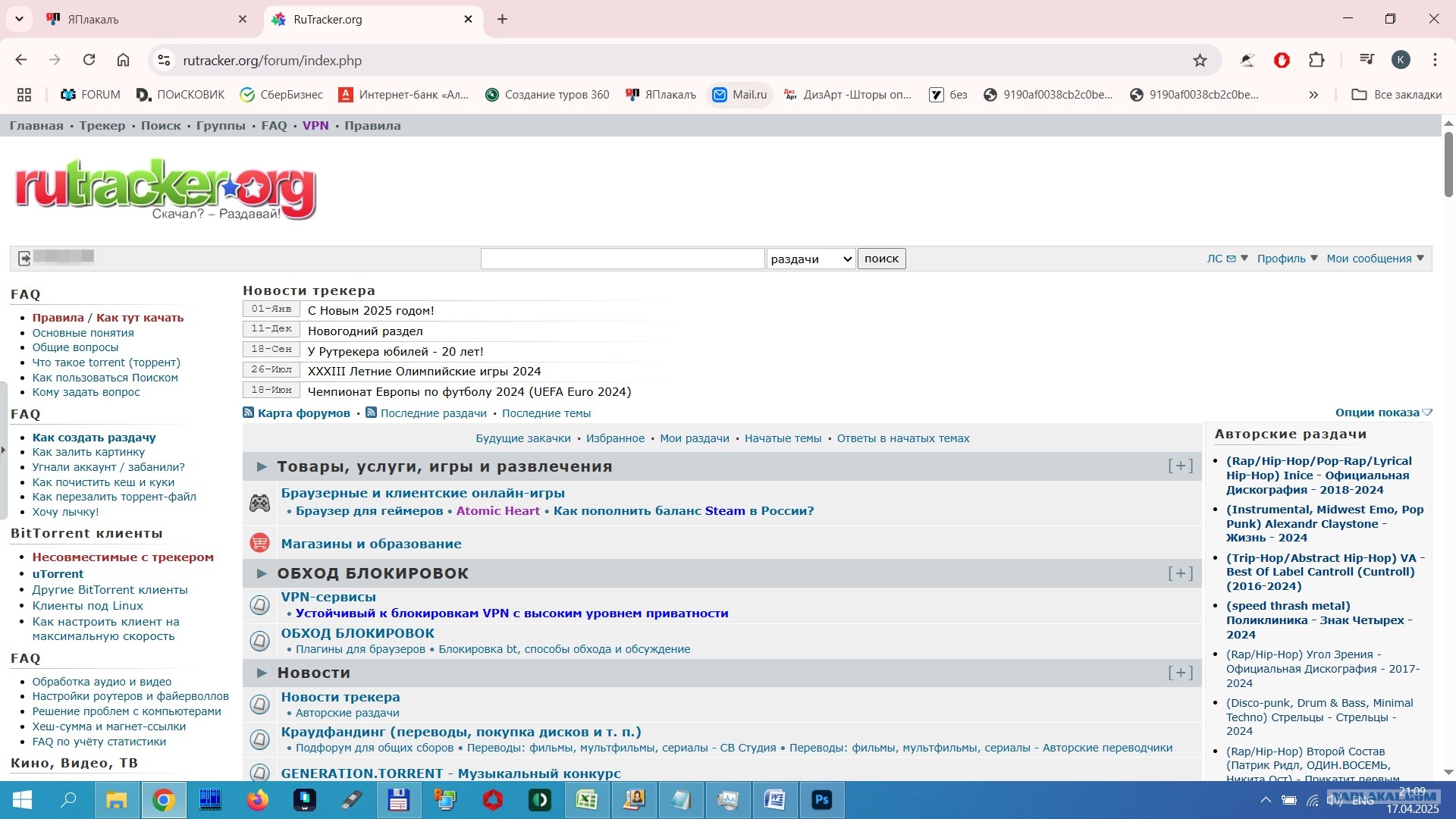Click the forum icon beside Новости трекера
Screen dimensions: 1456x819
[259, 704]
